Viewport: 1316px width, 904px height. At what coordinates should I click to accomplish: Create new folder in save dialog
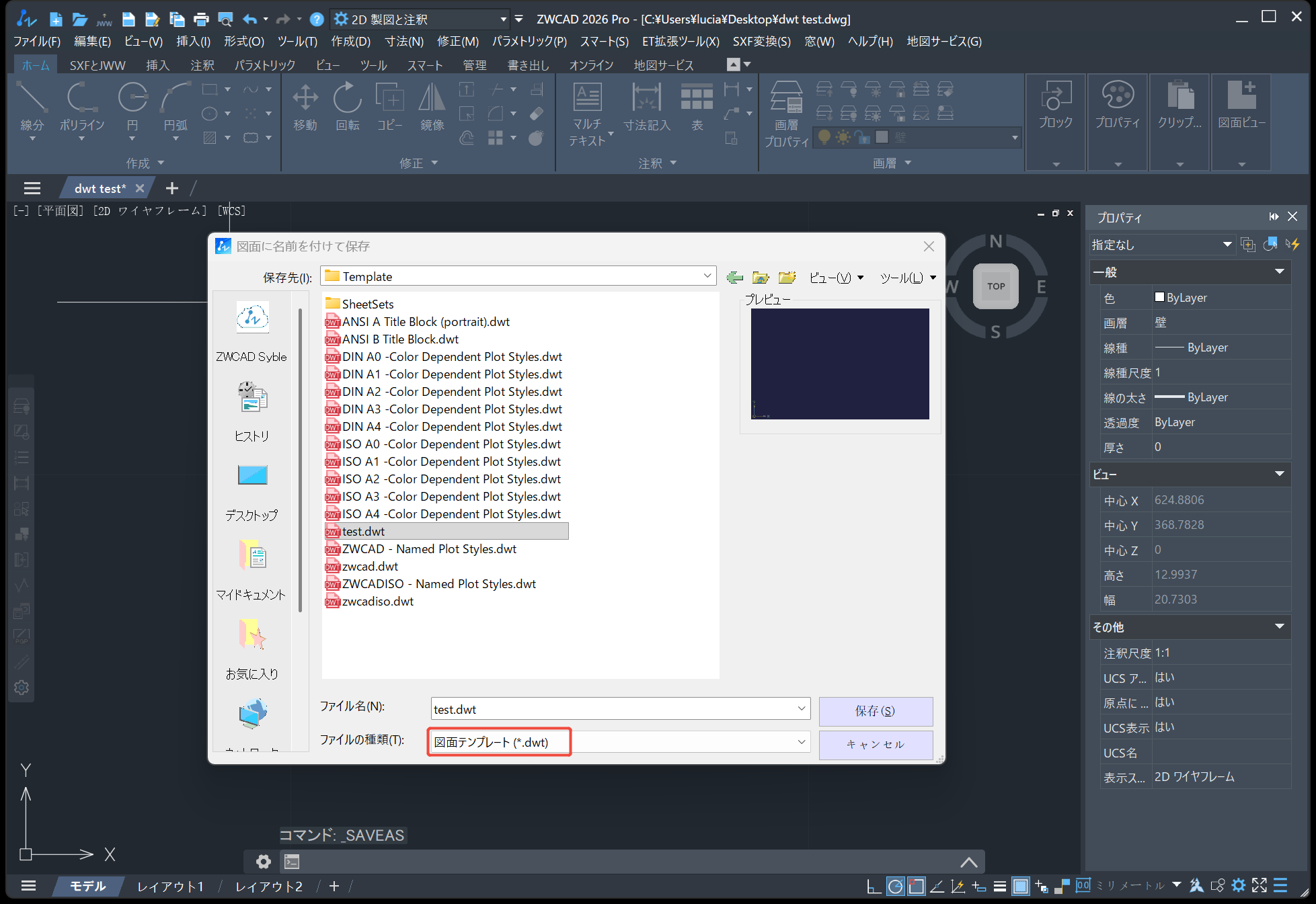pyautogui.click(x=787, y=277)
